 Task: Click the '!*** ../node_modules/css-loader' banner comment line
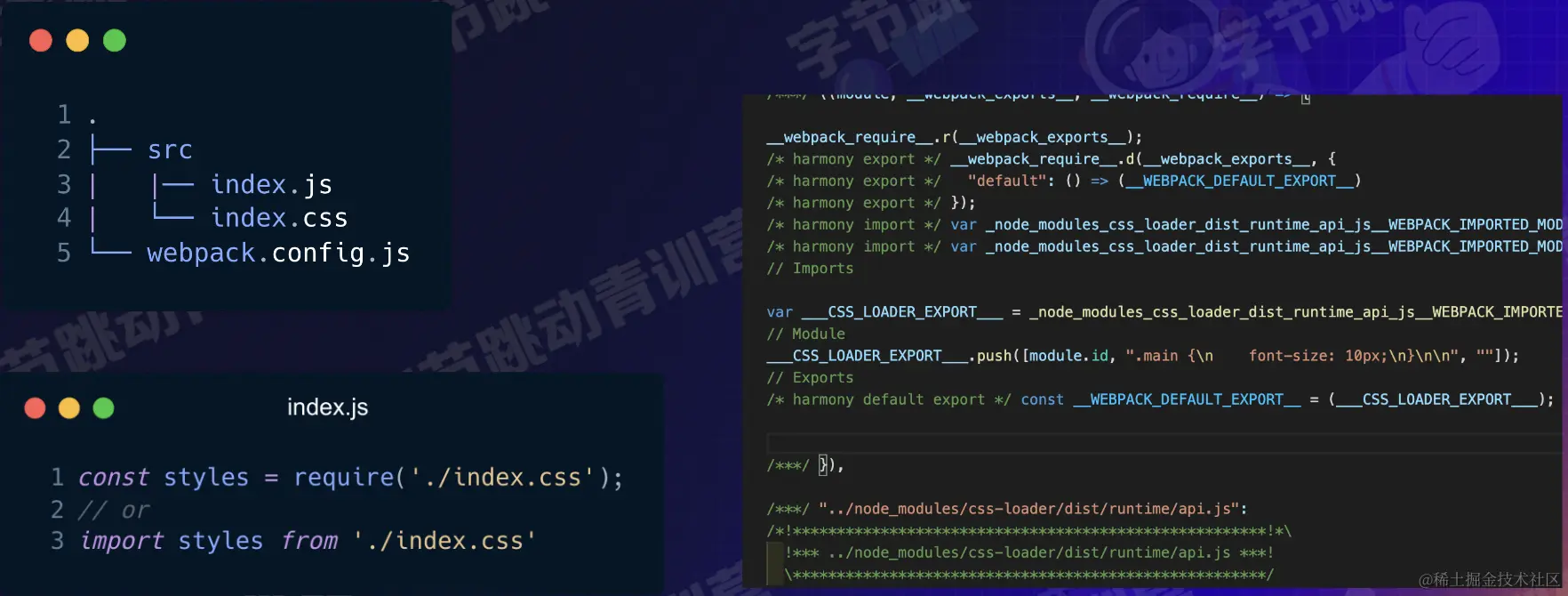[1029, 552]
